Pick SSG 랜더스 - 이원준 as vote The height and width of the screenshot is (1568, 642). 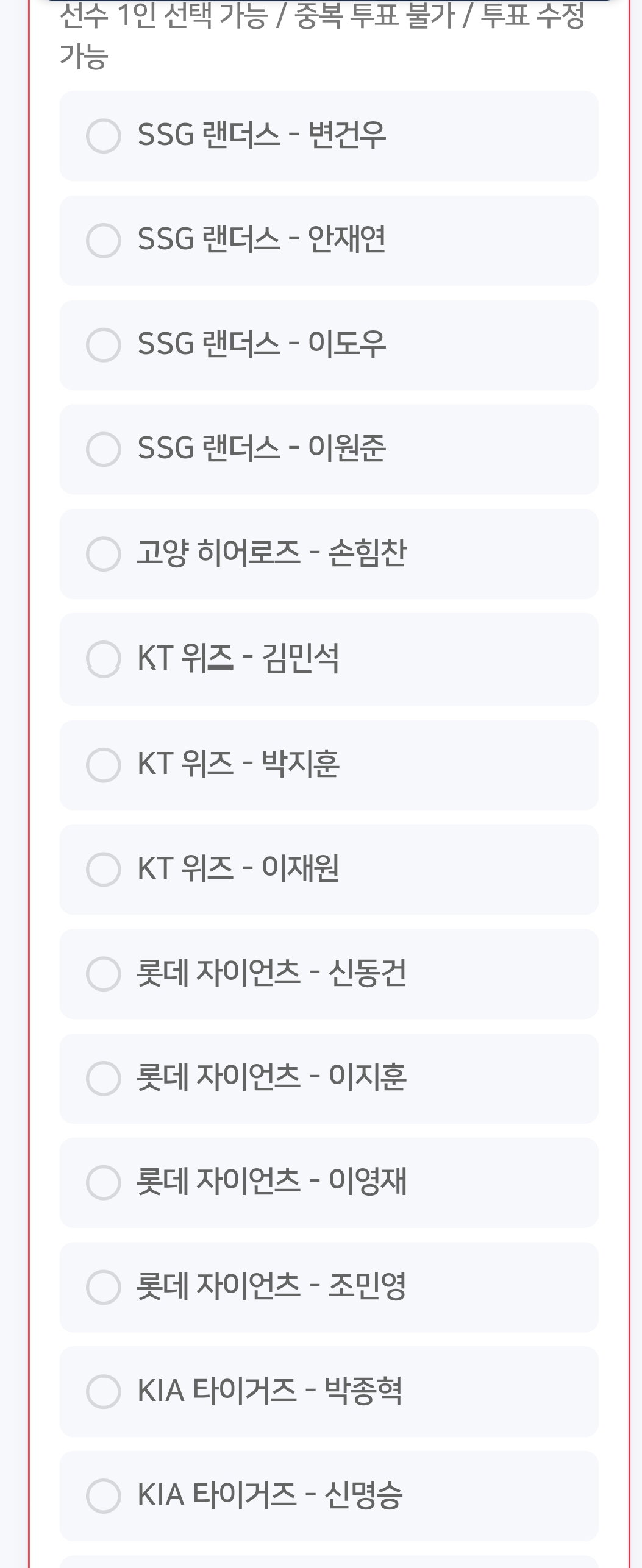point(103,449)
